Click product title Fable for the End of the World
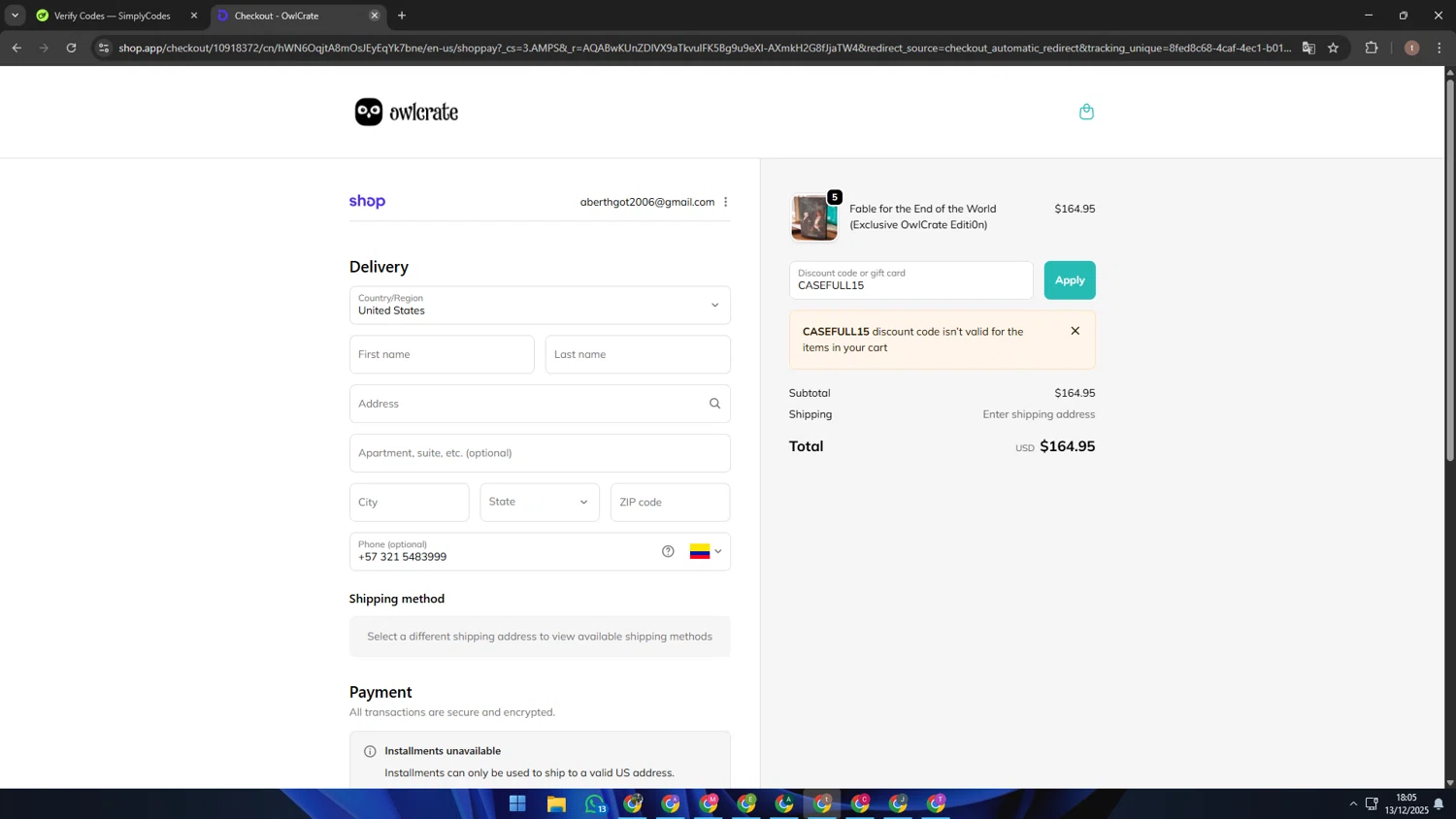1456x819 pixels. coord(922,216)
